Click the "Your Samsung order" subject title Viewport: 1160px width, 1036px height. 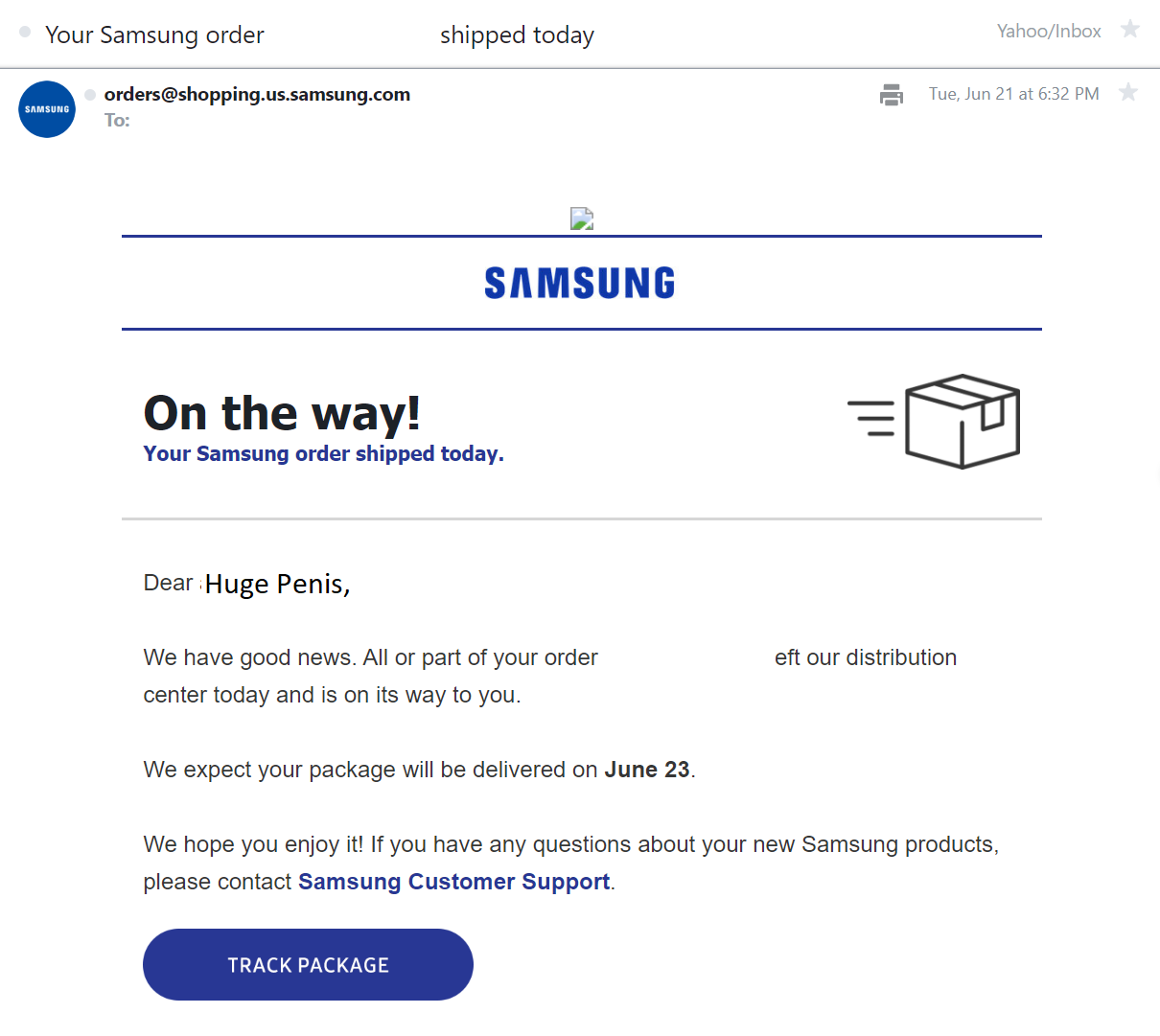click(154, 35)
